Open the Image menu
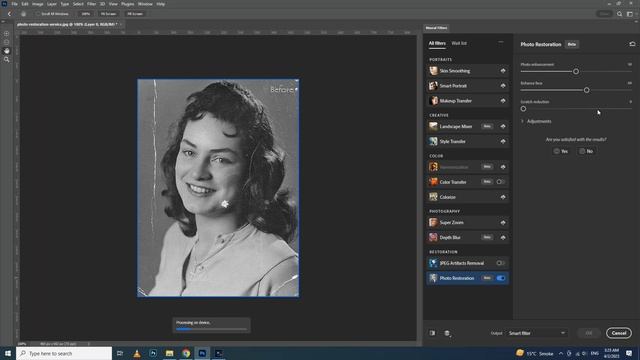Screen dimensions: 640x360 (38, 4)
